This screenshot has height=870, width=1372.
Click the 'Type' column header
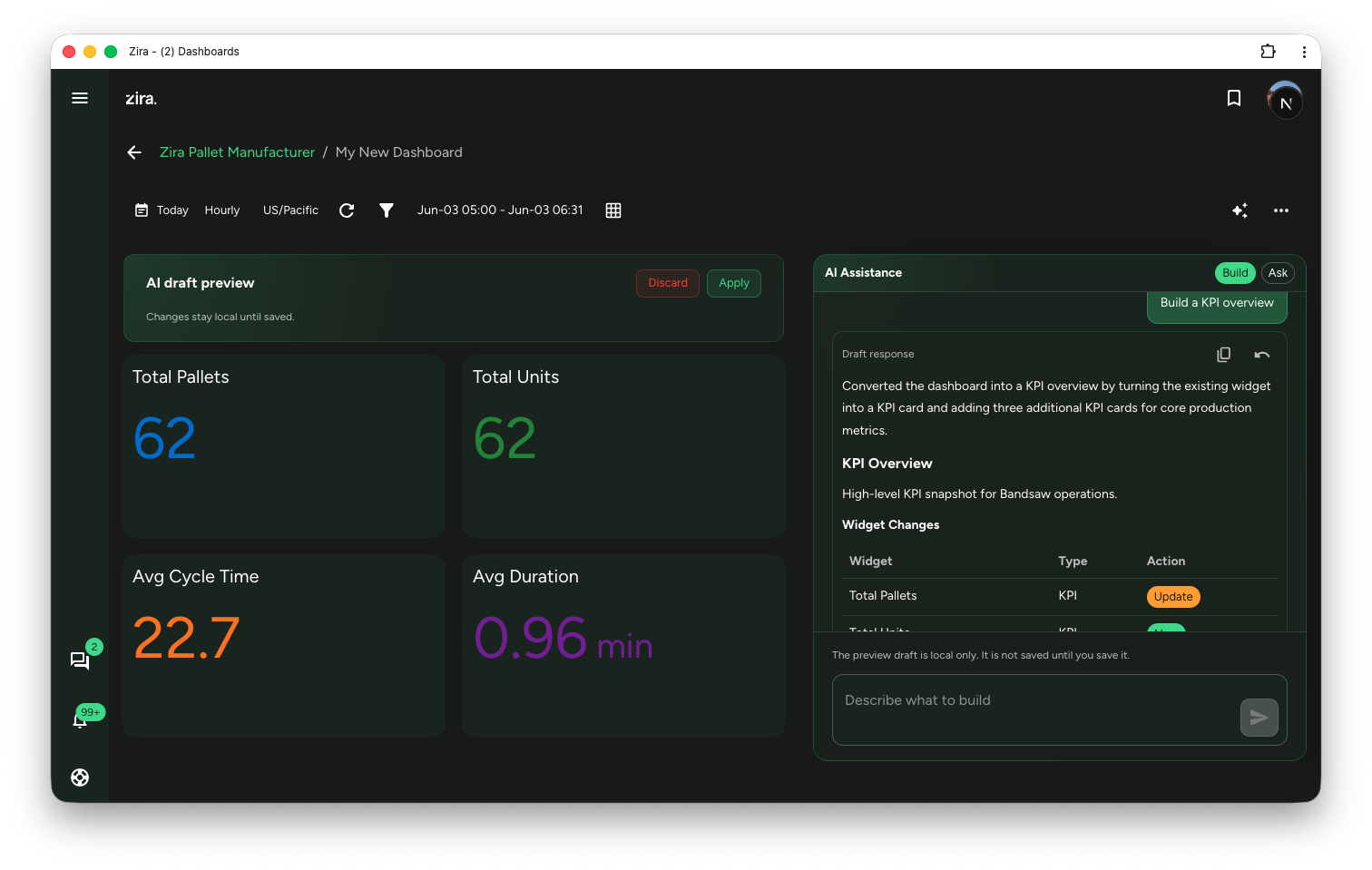coord(1073,562)
